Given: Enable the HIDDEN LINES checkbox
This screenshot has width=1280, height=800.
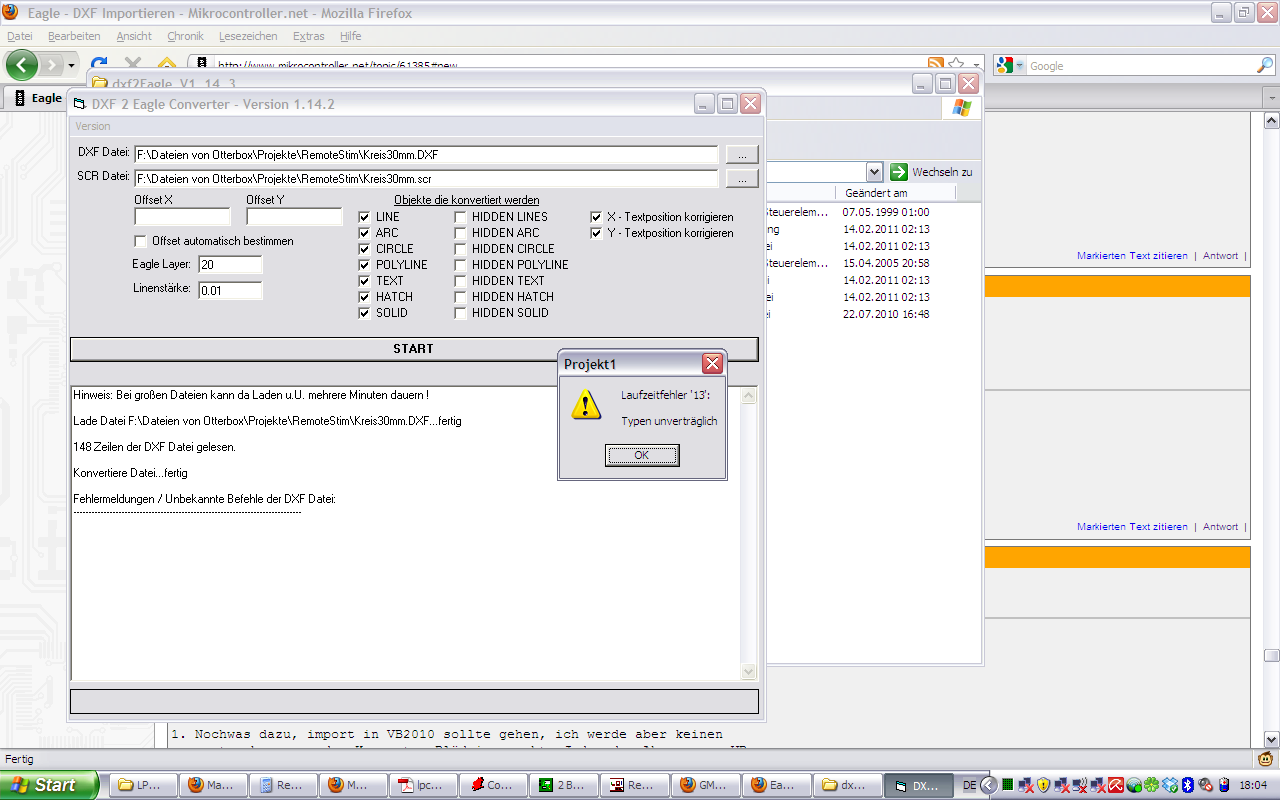Looking at the screenshot, I should click(461, 217).
